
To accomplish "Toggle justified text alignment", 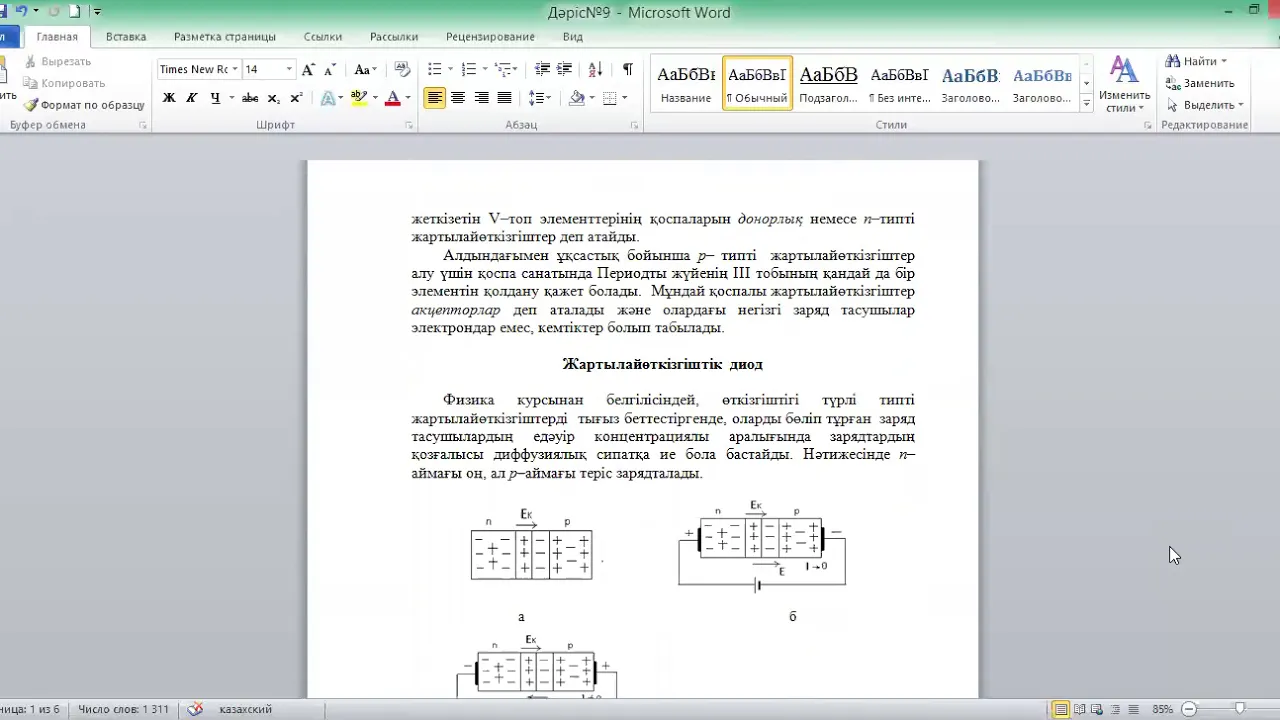I will (x=504, y=98).
